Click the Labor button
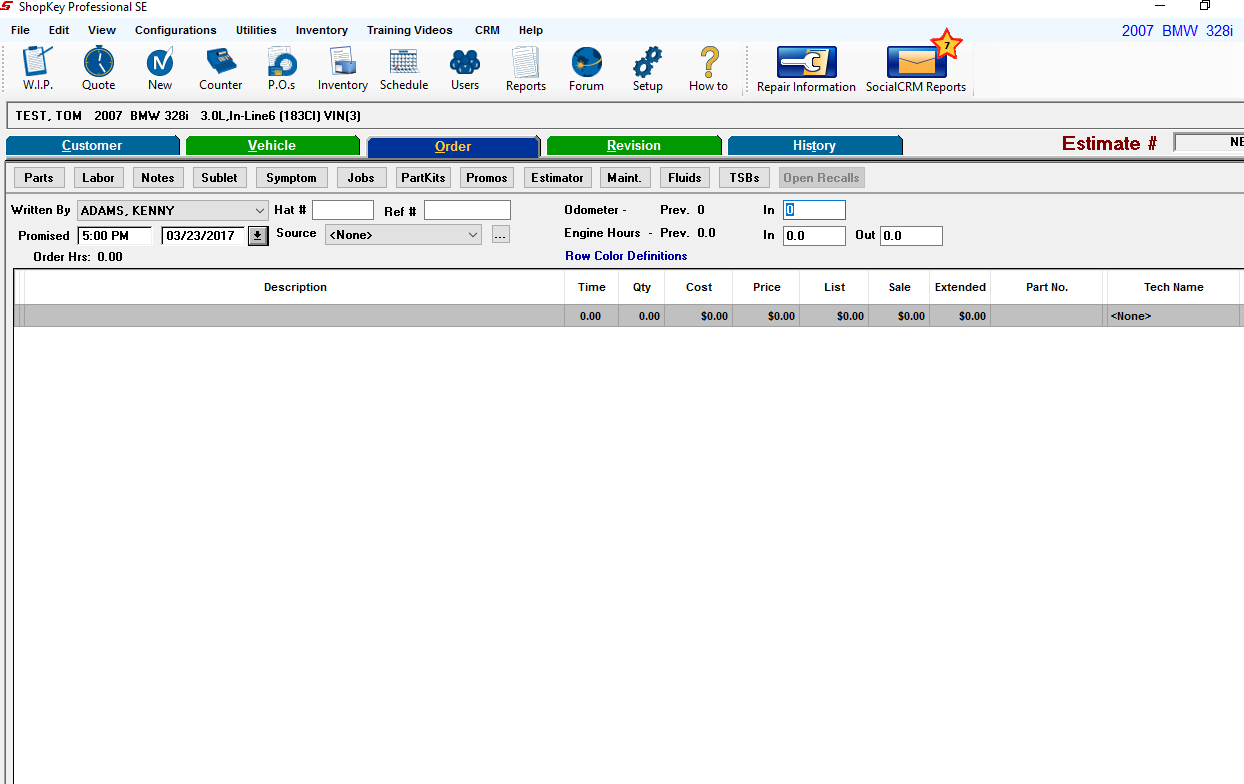1244x784 pixels. pyautogui.click(x=98, y=178)
